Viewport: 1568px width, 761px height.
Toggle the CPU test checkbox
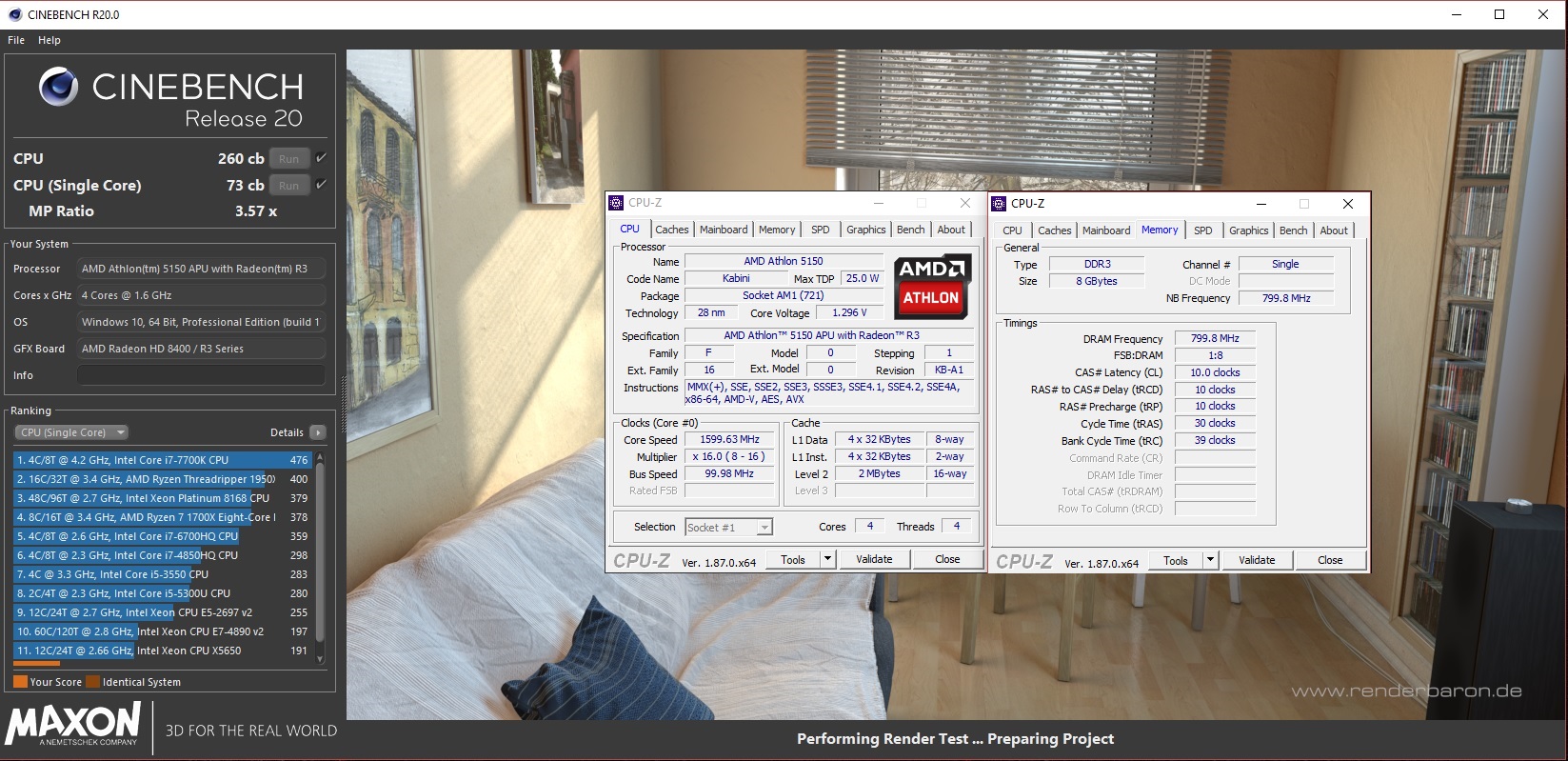point(321,158)
